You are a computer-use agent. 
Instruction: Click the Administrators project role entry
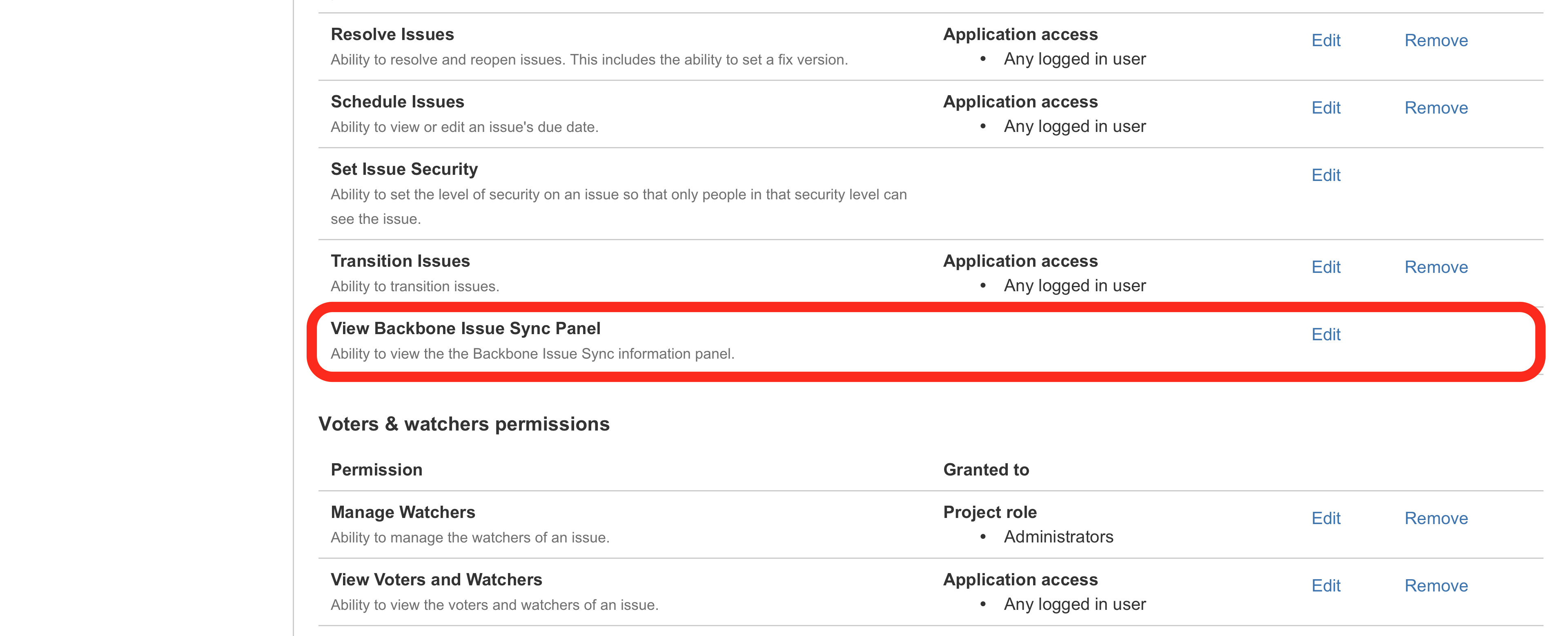click(1059, 537)
